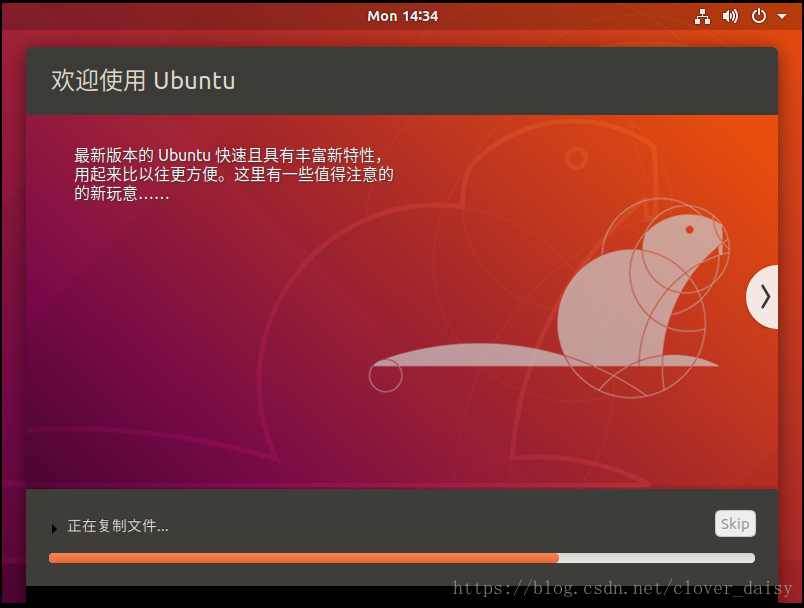The height and width of the screenshot is (608, 804).
Task: Advance to the next slideshow slide arrow
Action: pos(763,297)
